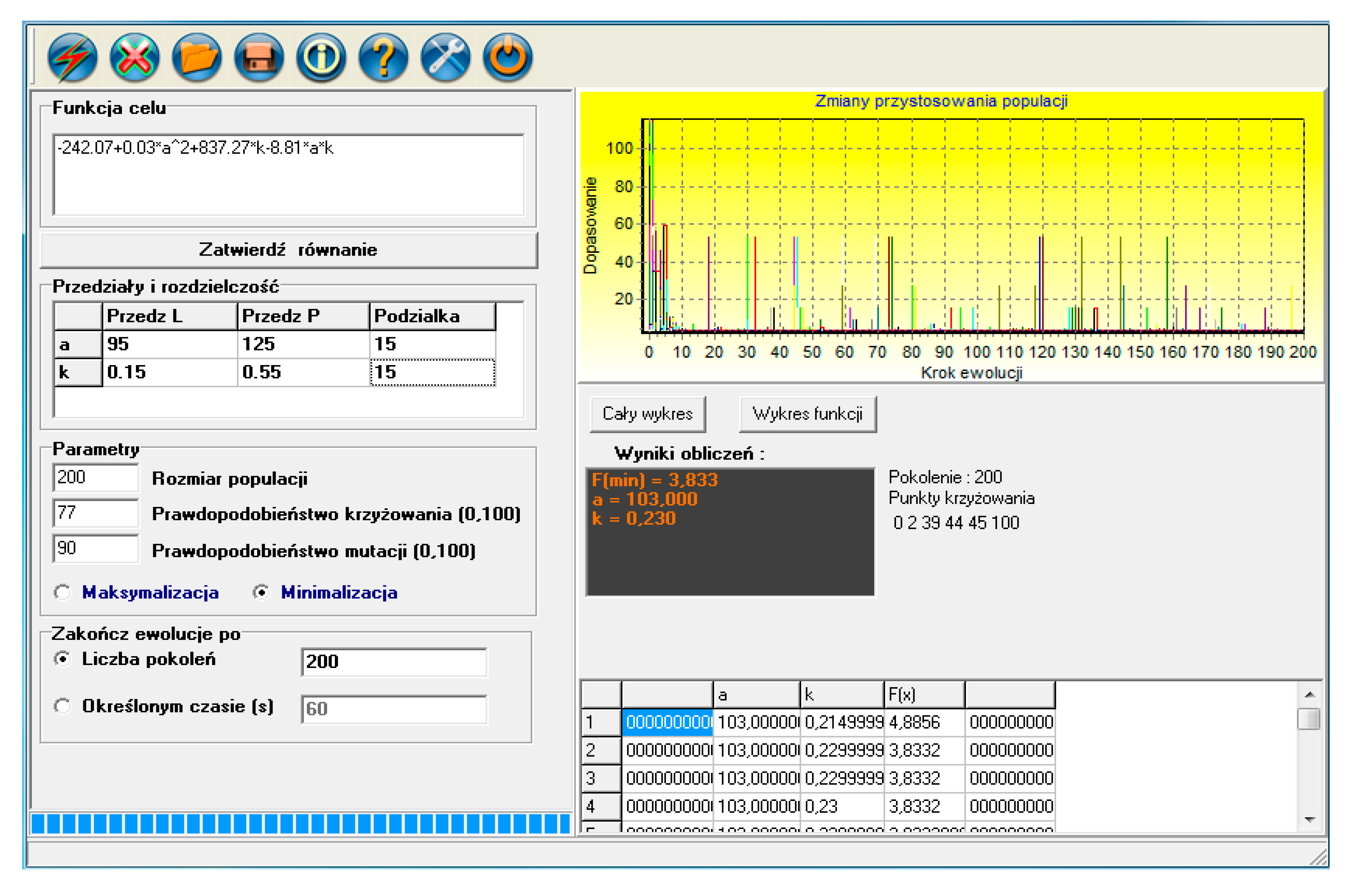Start evolution with the lightning bolt icon
Image resolution: width=1358 pixels, height=896 pixels.
pos(72,57)
